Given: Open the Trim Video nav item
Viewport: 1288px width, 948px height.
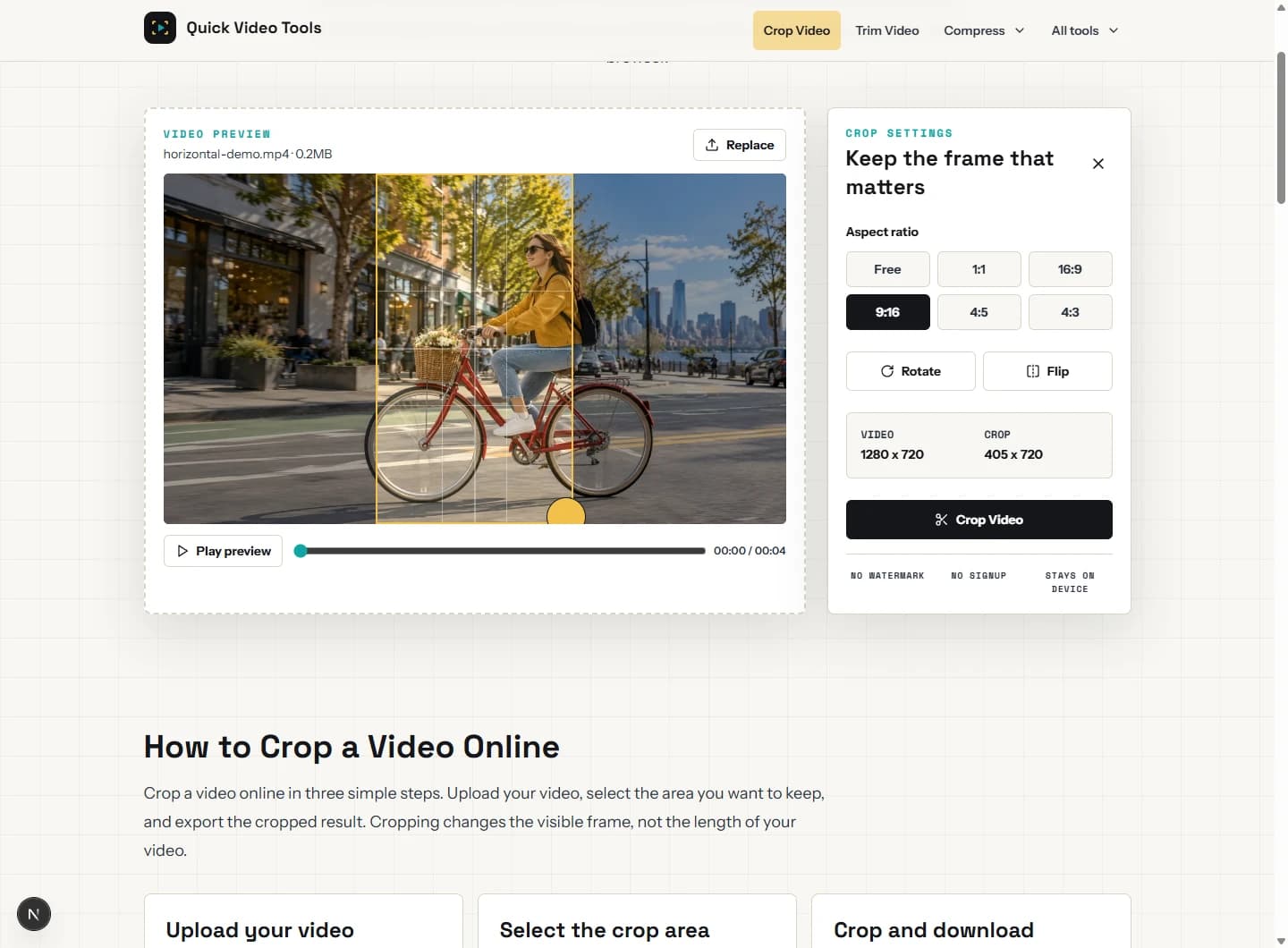Looking at the screenshot, I should tap(886, 30).
